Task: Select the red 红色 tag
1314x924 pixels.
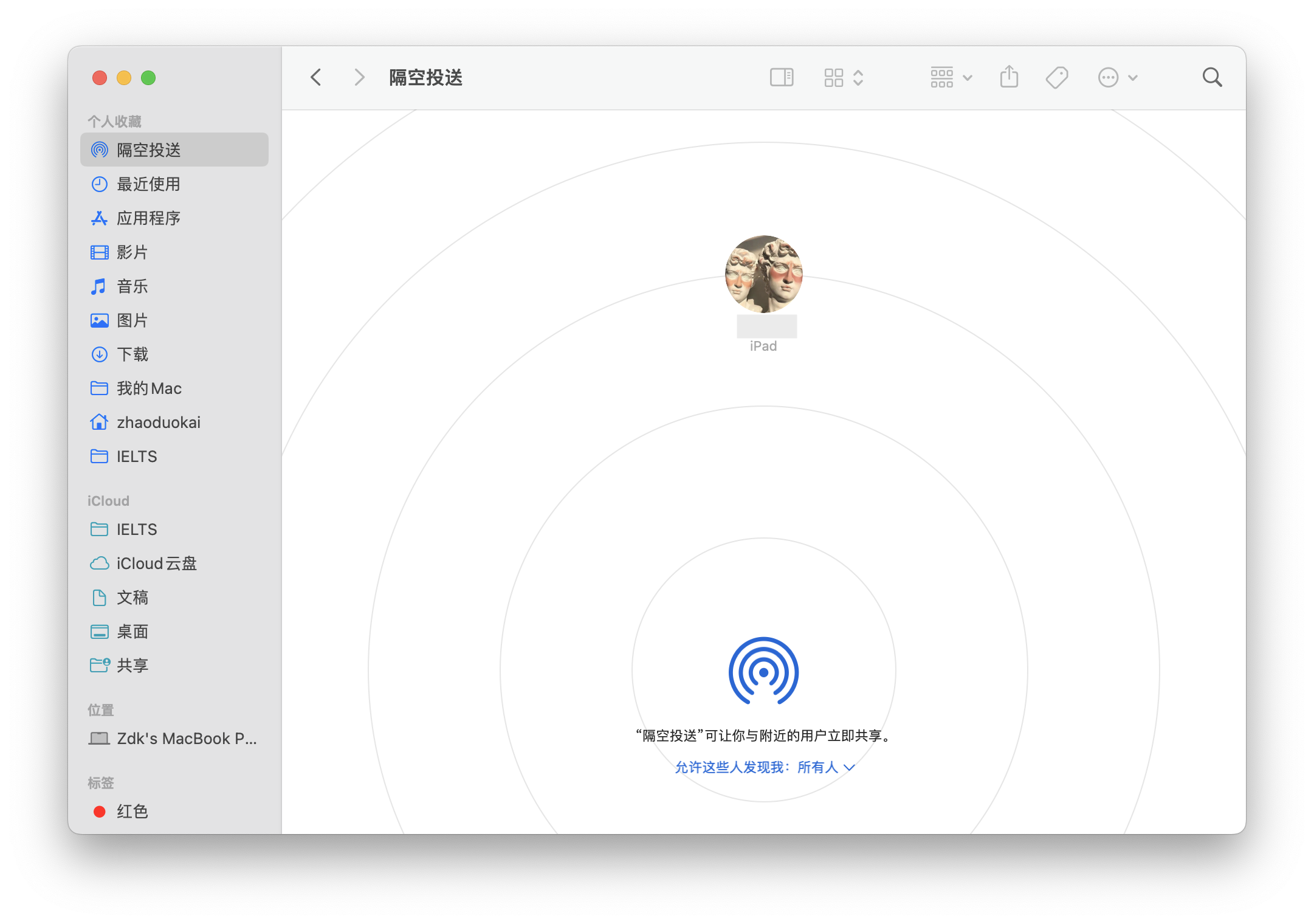Action: (132, 812)
